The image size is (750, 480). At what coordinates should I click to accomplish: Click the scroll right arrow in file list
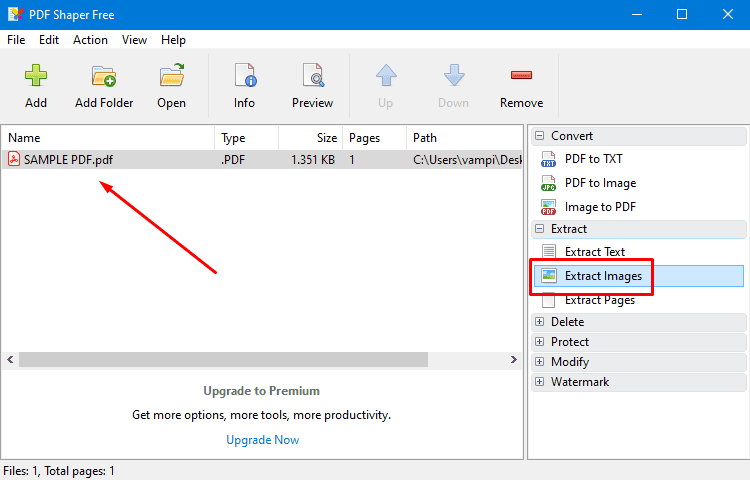(x=514, y=360)
